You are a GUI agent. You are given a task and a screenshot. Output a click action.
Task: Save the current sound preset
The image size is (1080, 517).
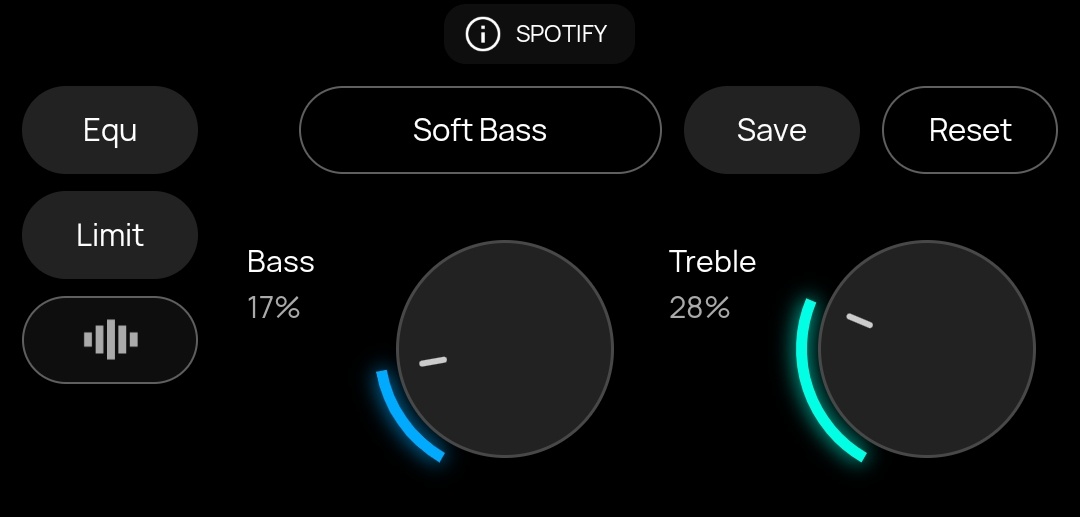(x=771, y=130)
